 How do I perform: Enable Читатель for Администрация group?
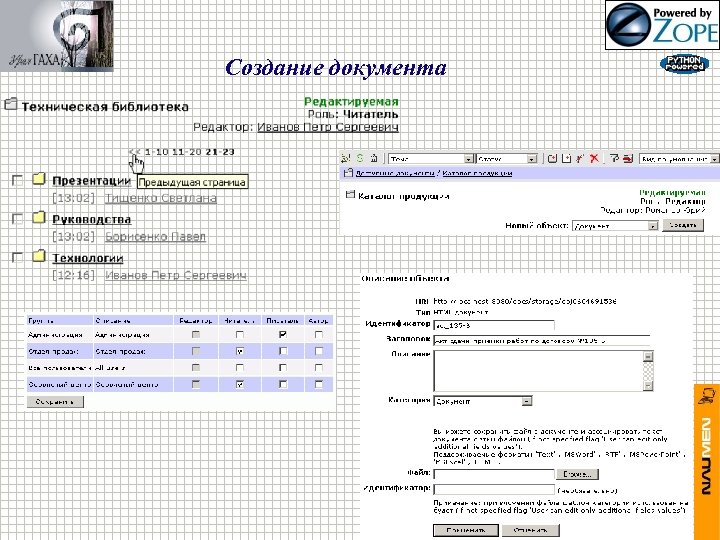tap(239, 335)
